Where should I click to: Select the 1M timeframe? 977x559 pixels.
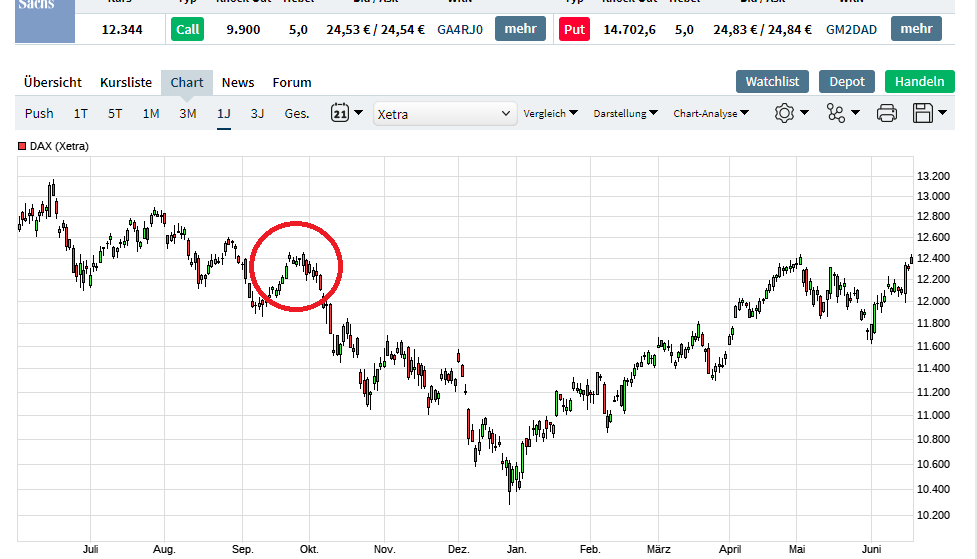tap(151, 113)
